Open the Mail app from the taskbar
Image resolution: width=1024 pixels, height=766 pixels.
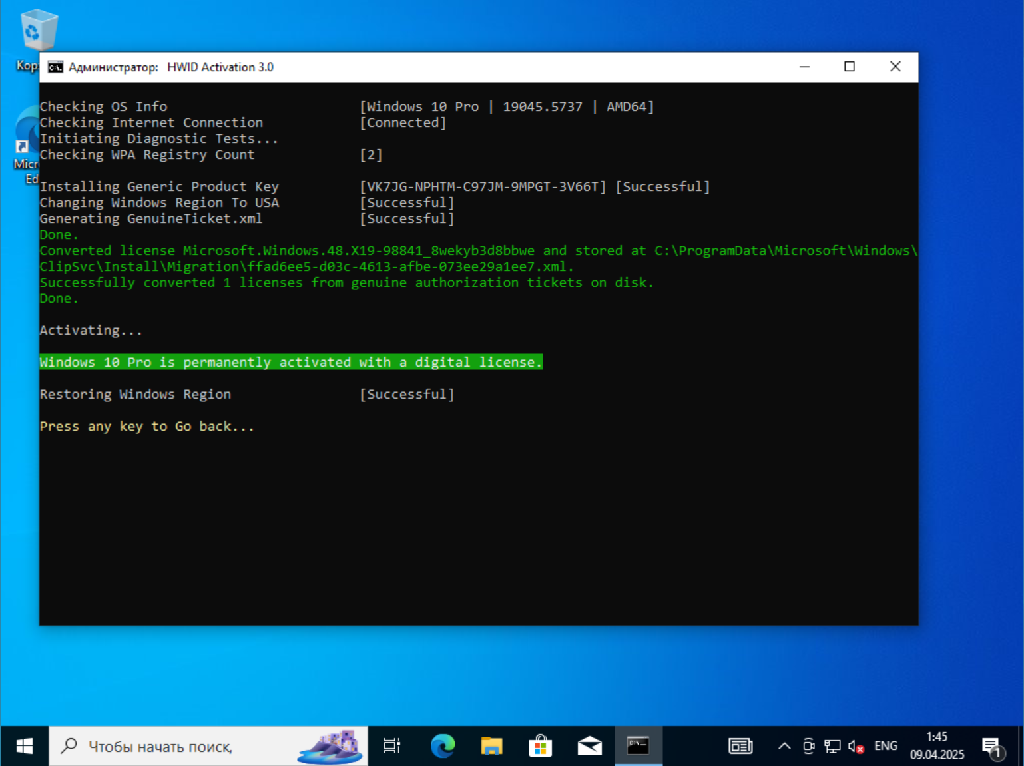pyautogui.click(x=590, y=746)
